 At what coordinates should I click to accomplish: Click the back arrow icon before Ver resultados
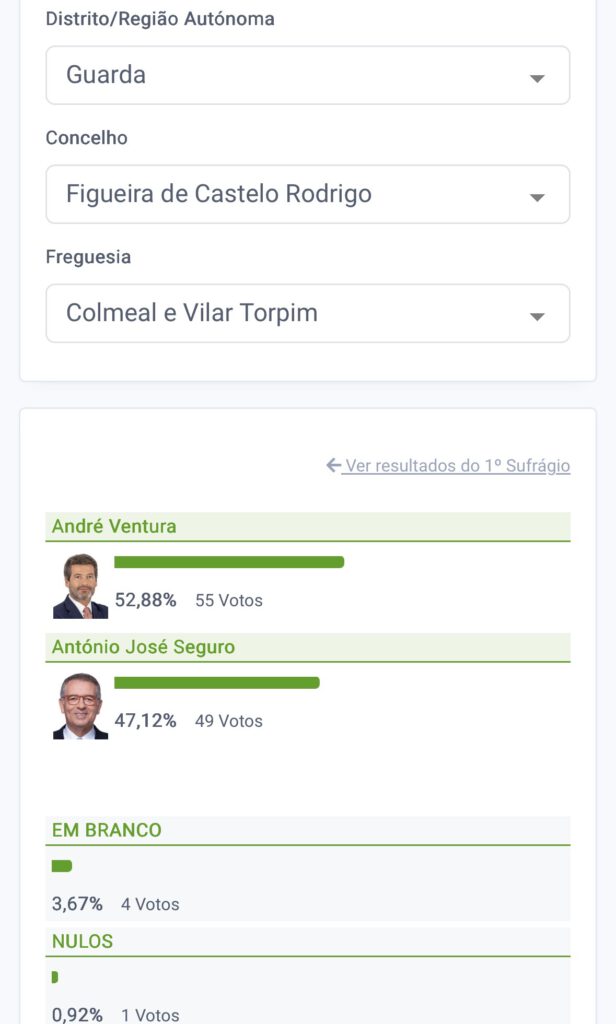334,466
